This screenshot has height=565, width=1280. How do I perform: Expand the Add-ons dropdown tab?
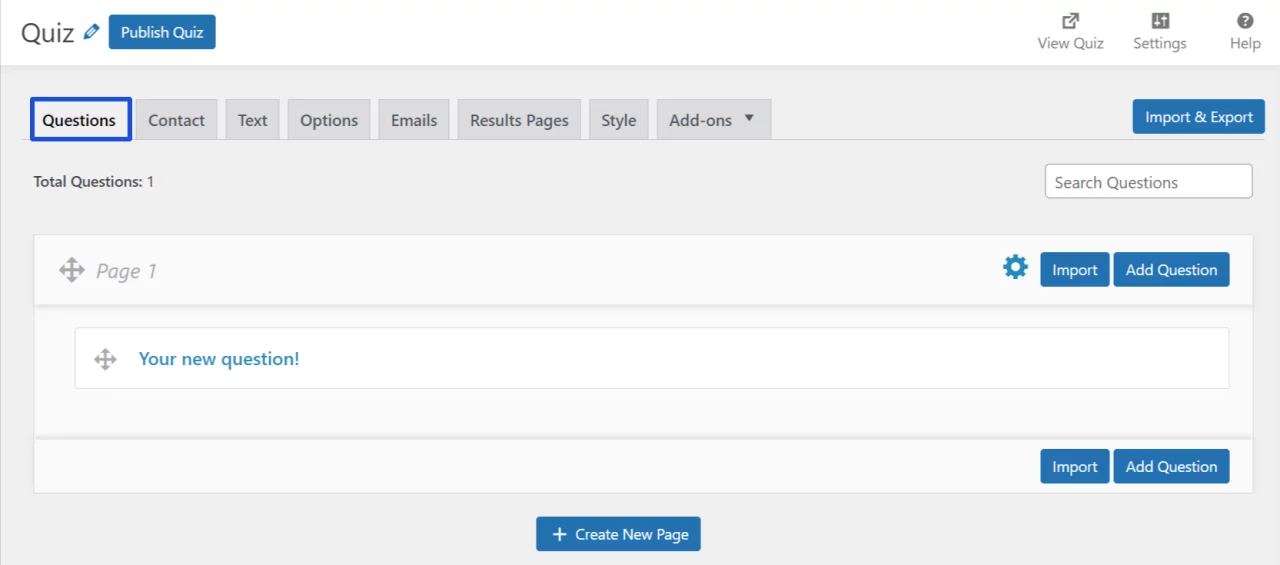[x=714, y=120]
